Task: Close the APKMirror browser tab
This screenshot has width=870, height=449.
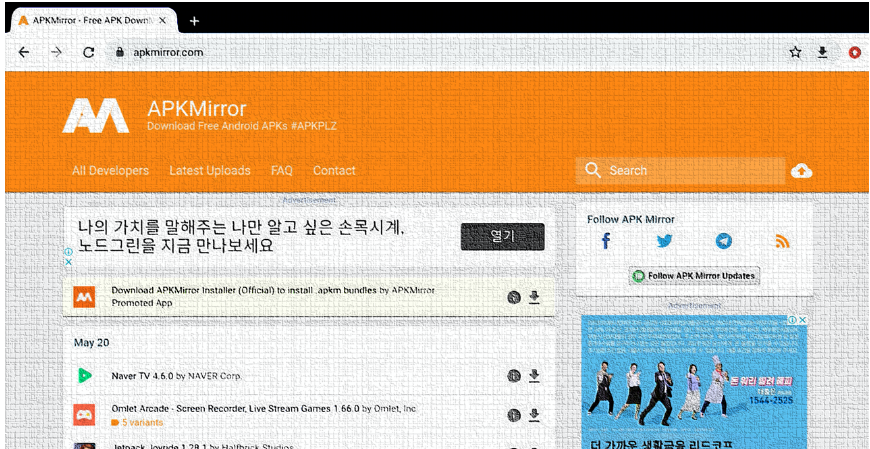Action: 163,21
